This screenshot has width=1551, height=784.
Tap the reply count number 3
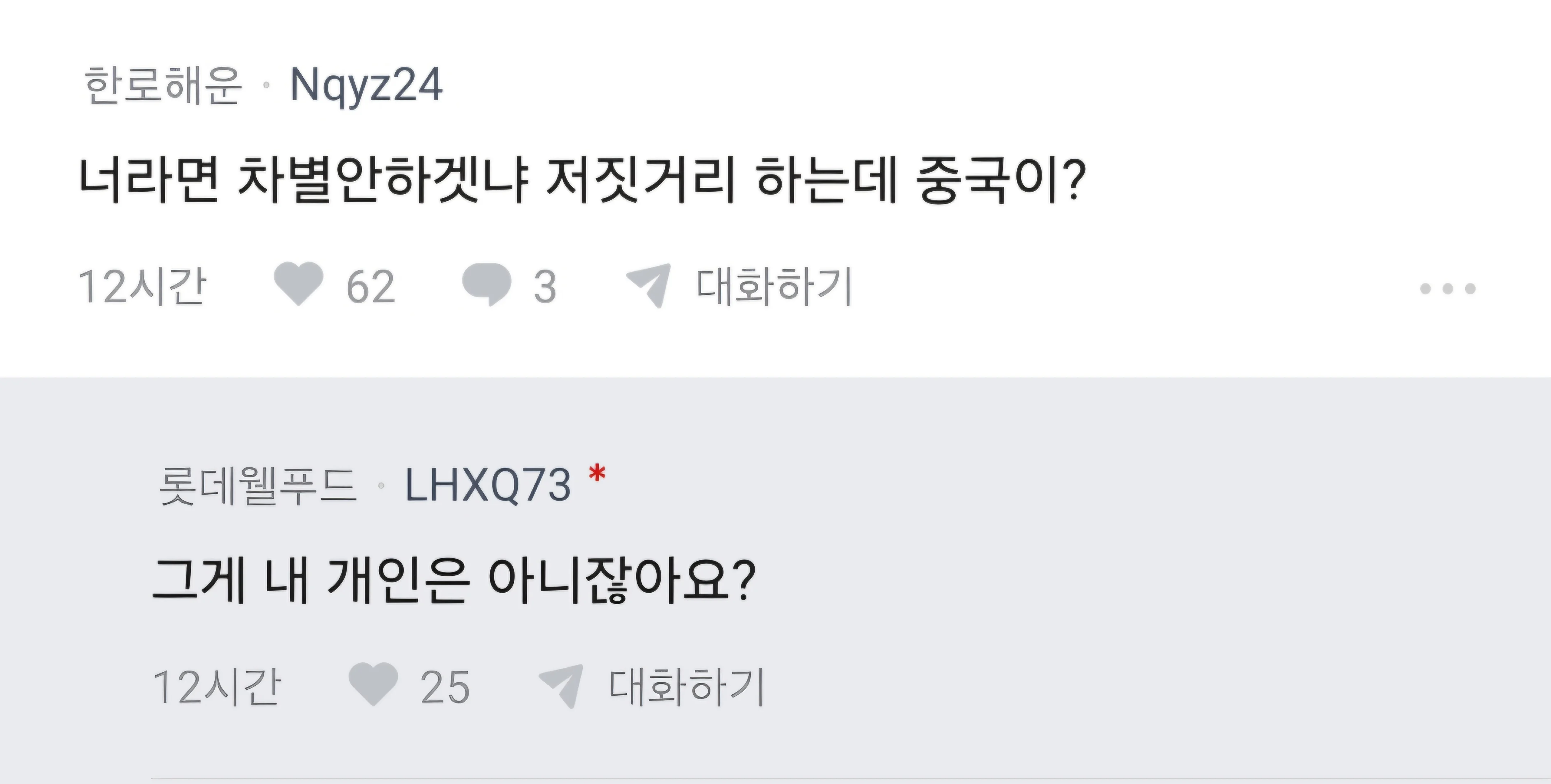[x=545, y=286]
